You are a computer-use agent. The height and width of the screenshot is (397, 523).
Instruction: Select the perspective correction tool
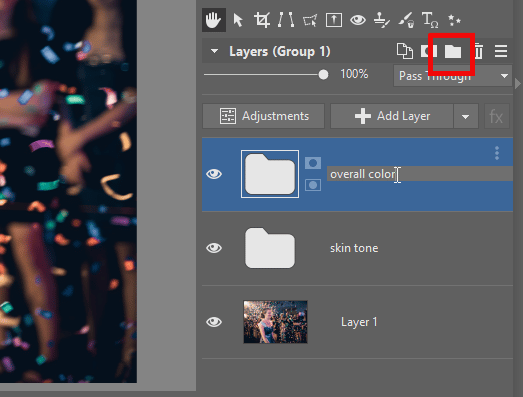[x=310, y=20]
